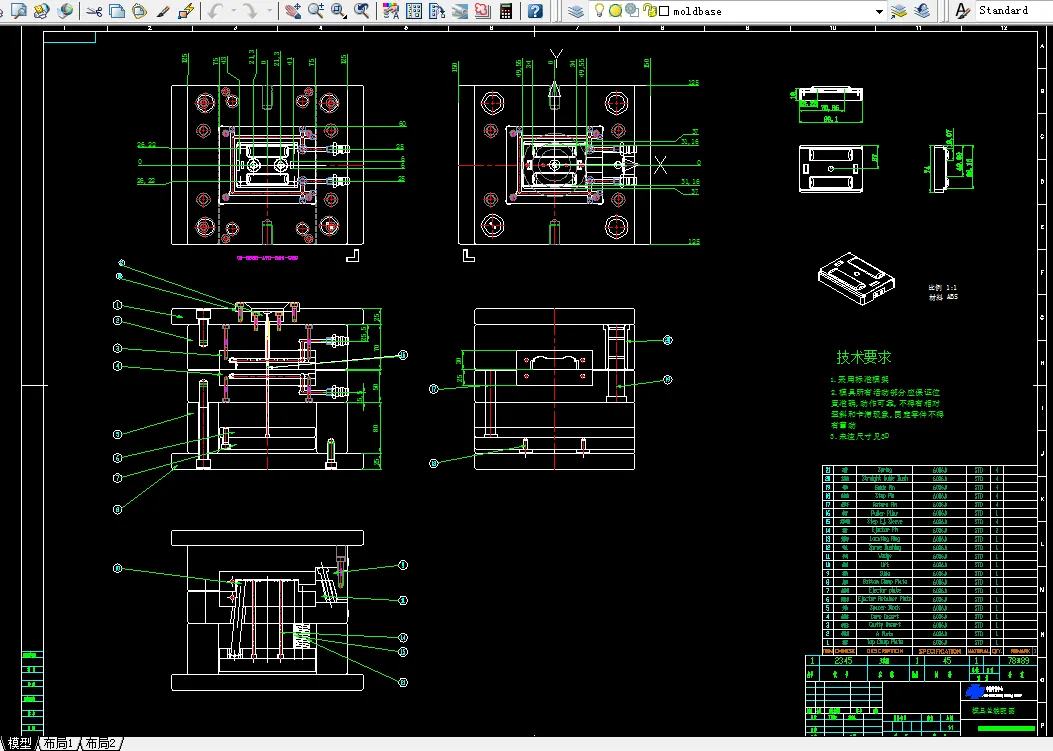1053x751 pixels.
Task: Select the Zoom Realtime magnifier
Action: tap(316, 10)
